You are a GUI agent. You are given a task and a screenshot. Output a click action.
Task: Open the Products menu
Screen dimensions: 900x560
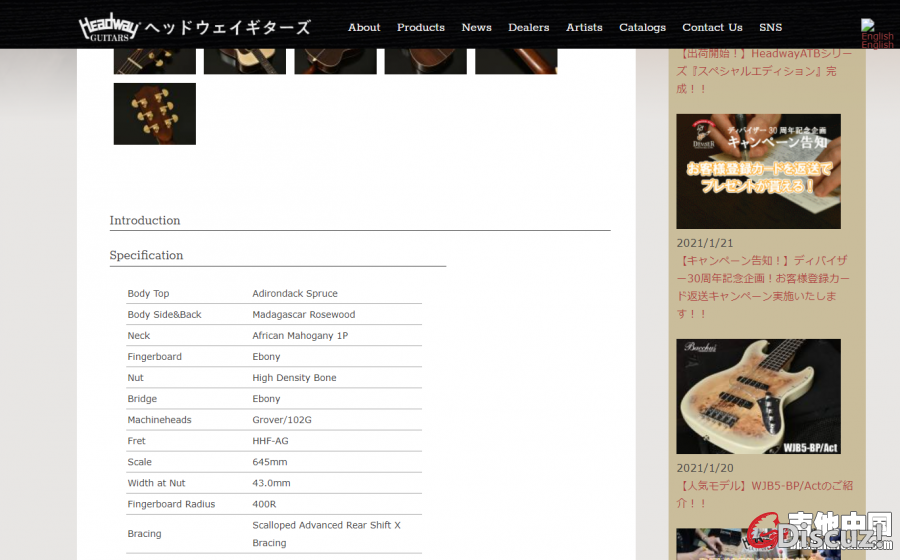click(x=420, y=27)
